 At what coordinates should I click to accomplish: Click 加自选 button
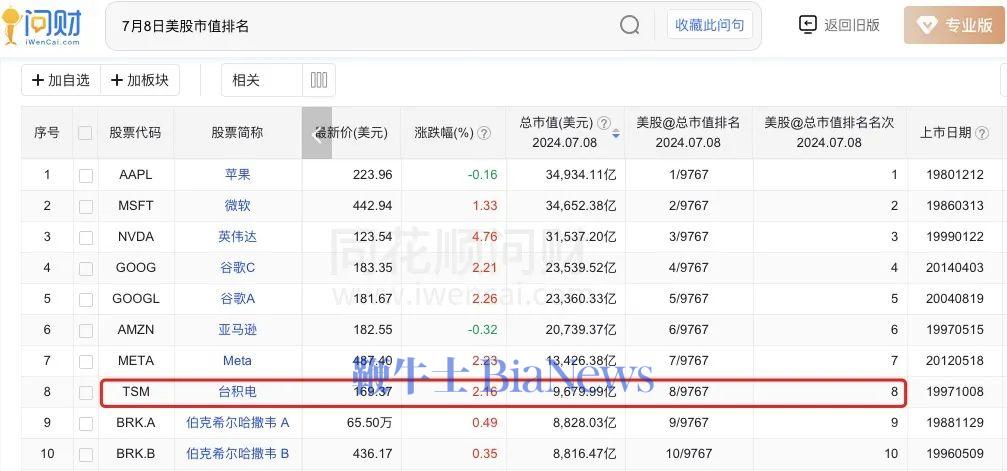tap(61, 80)
